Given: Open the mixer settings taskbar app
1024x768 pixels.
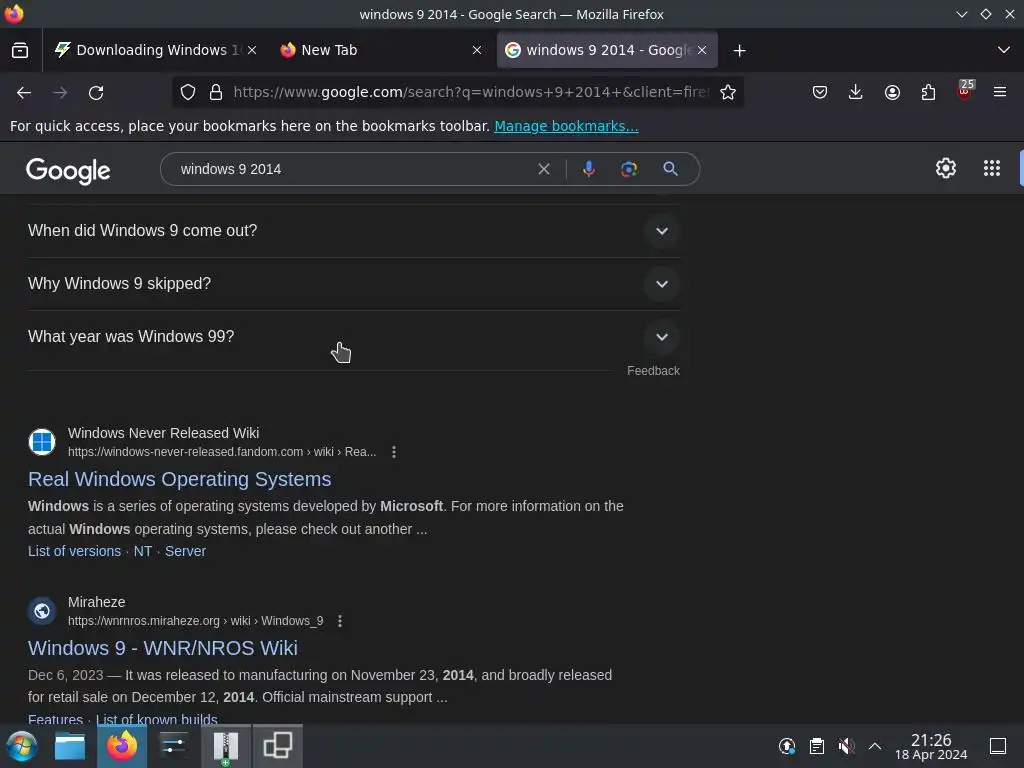Looking at the screenshot, I should pos(173,746).
